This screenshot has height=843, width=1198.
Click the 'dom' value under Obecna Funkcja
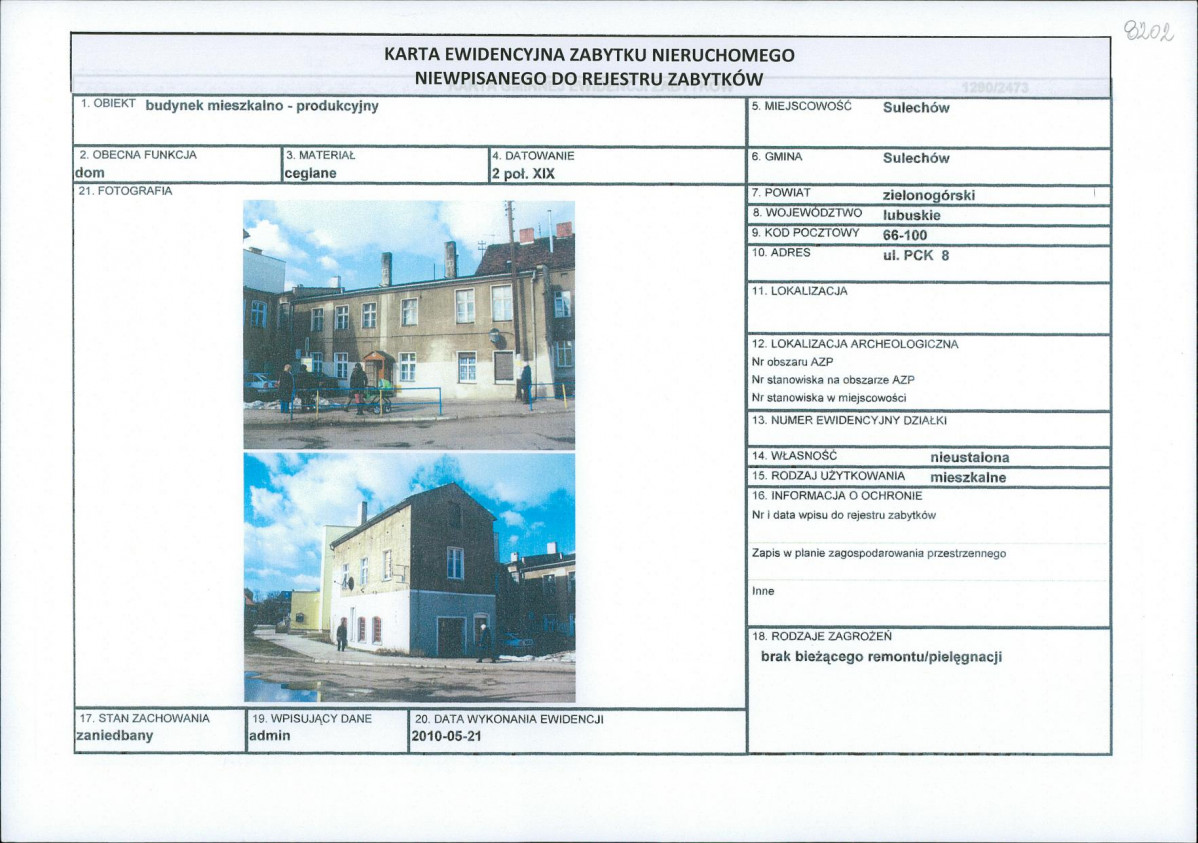[x=90, y=173]
